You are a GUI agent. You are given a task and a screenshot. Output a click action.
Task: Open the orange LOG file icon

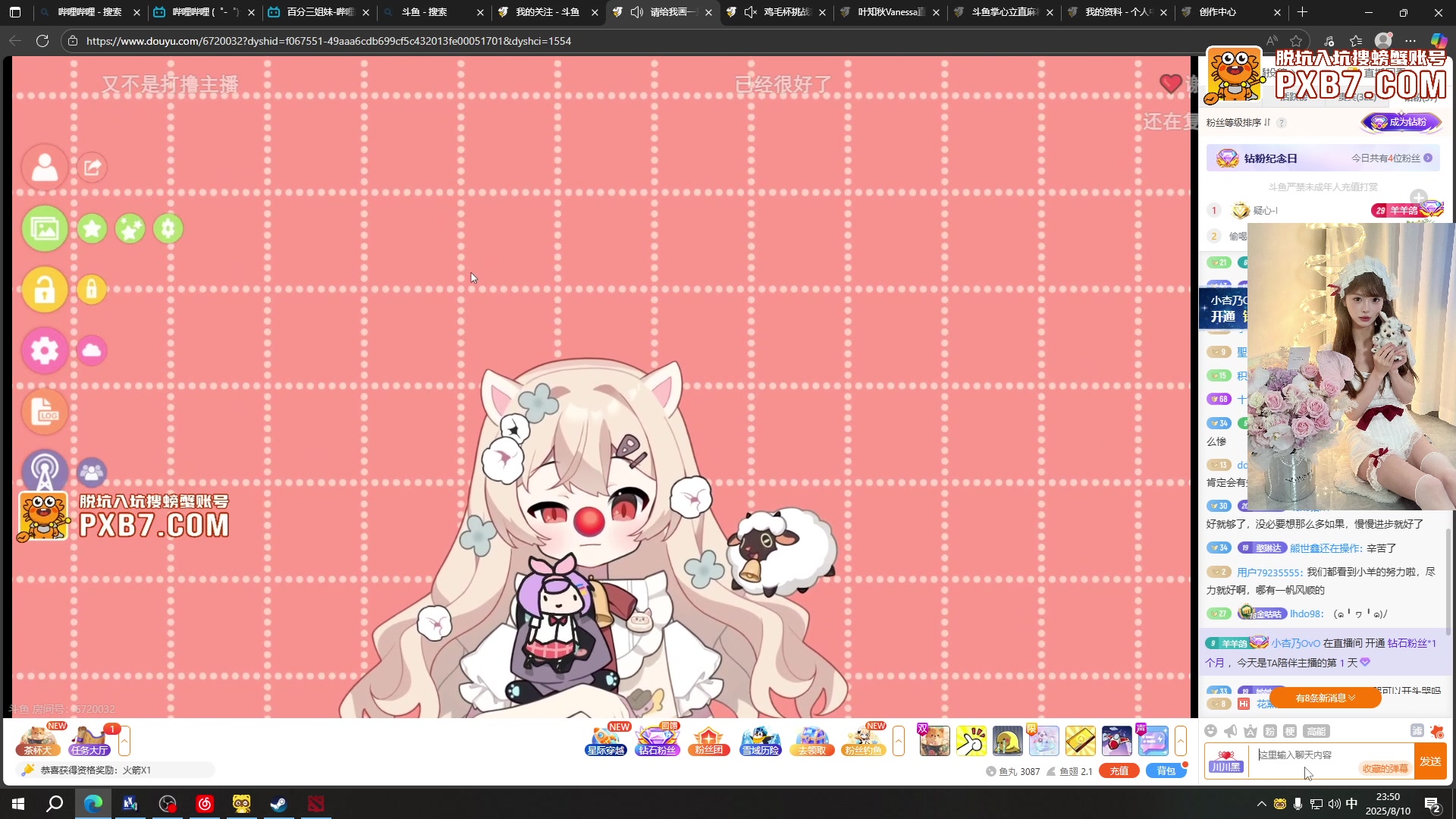click(x=45, y=412)
